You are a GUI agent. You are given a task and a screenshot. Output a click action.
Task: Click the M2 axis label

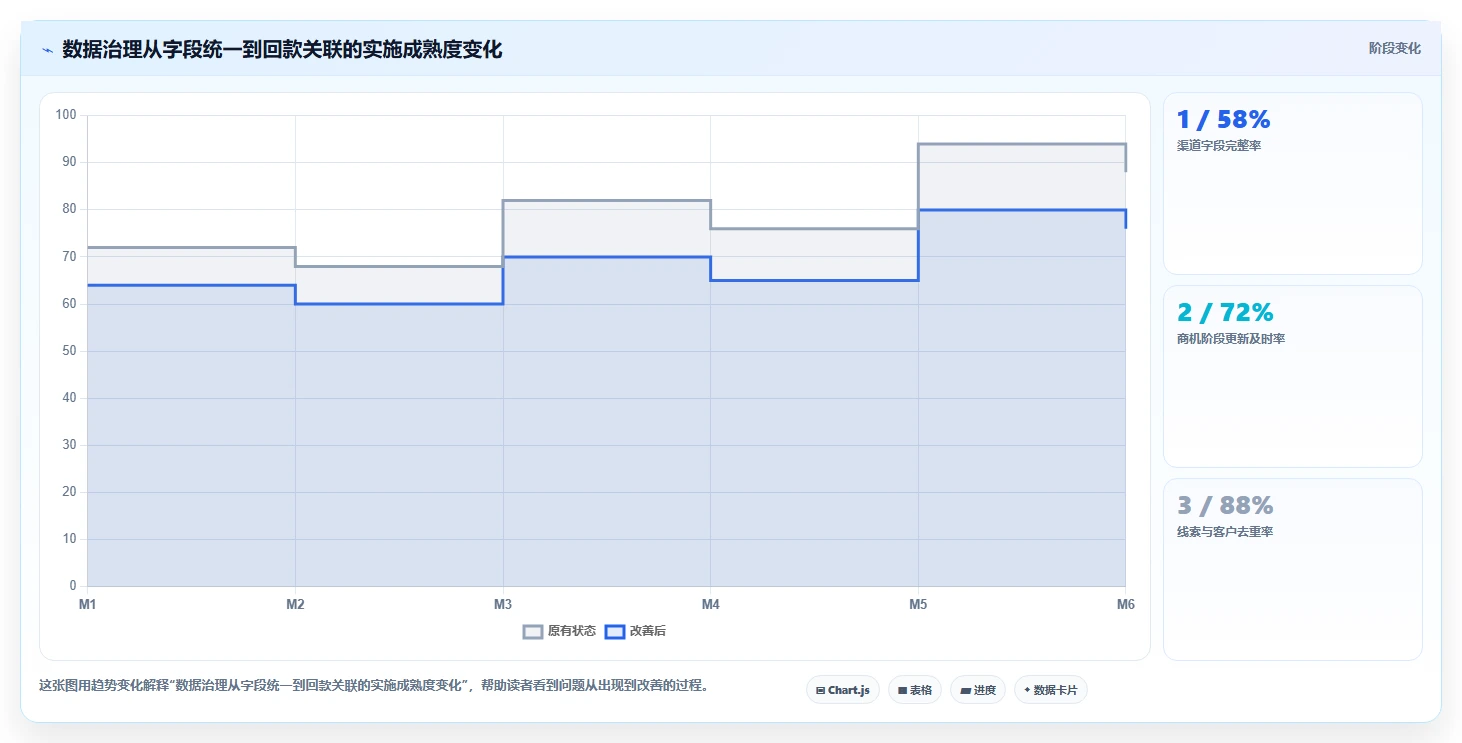coord(295,604)
